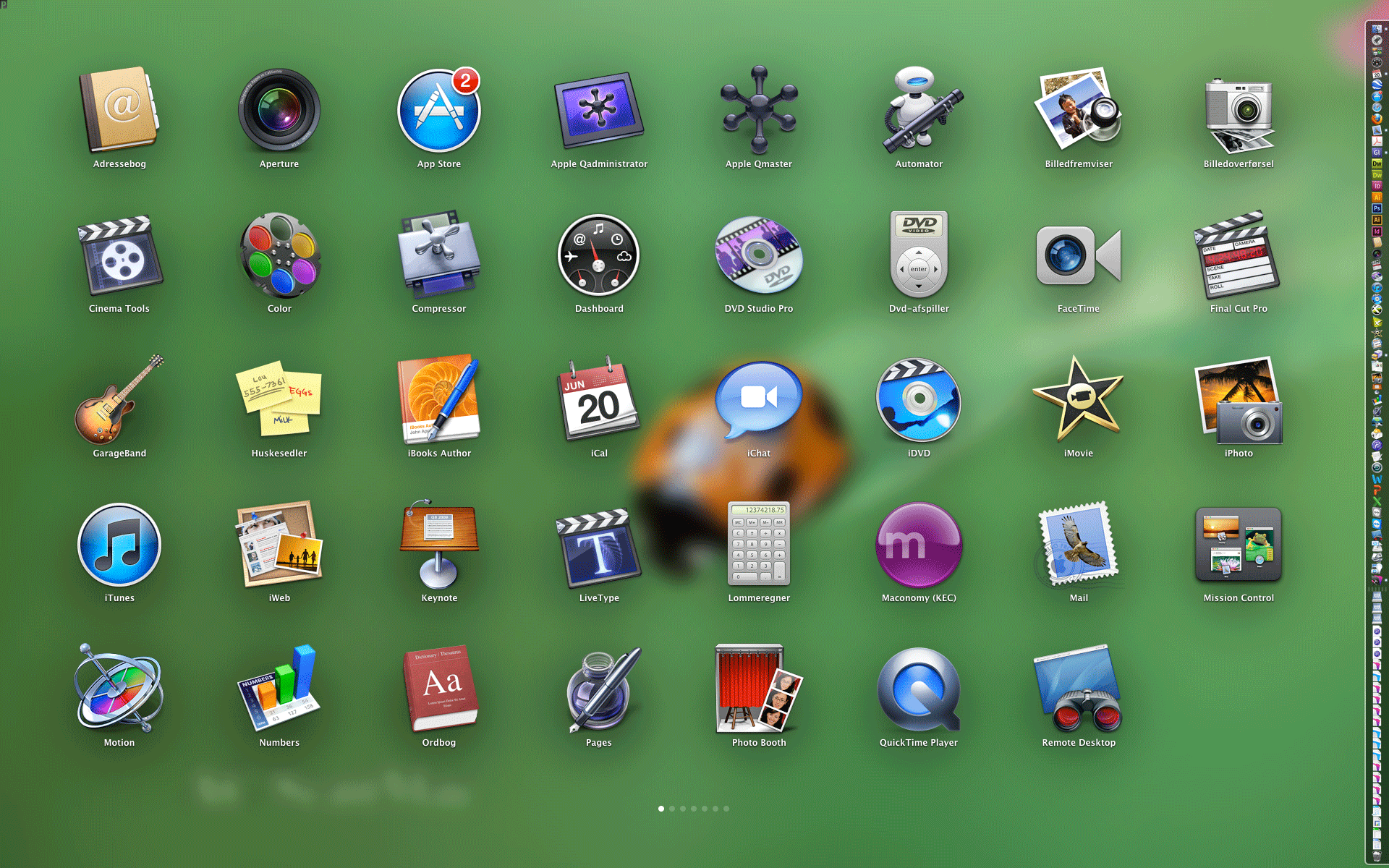Open the Aperture app

[x=279, y=111]
